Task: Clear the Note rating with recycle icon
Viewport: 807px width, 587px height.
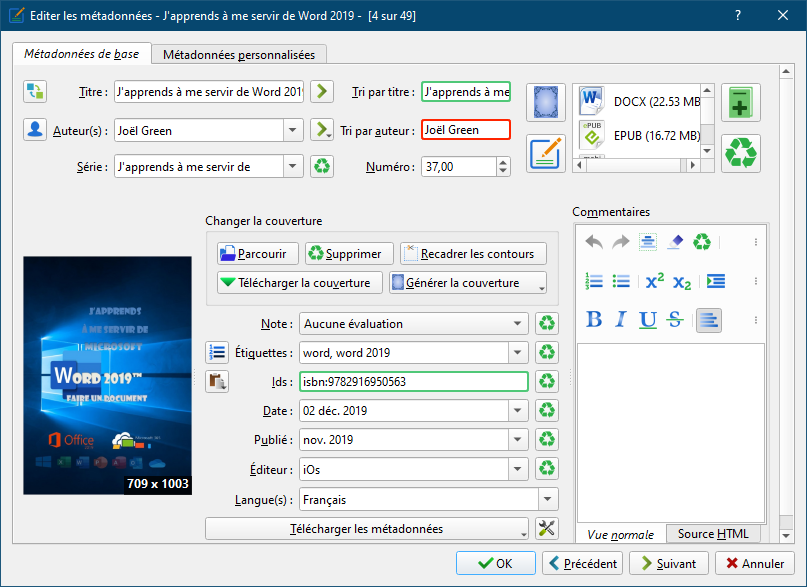Action: (547, 324)
